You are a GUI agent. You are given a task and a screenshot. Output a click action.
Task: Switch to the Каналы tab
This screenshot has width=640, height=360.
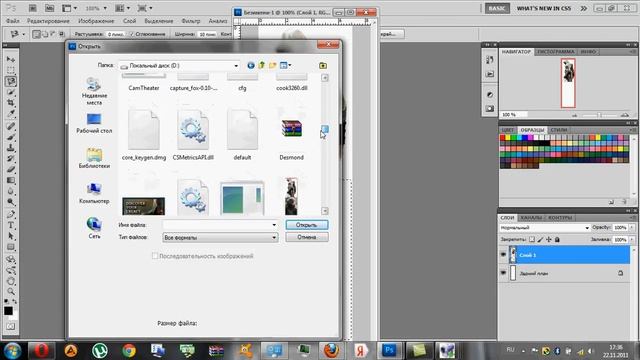point(531,218)
